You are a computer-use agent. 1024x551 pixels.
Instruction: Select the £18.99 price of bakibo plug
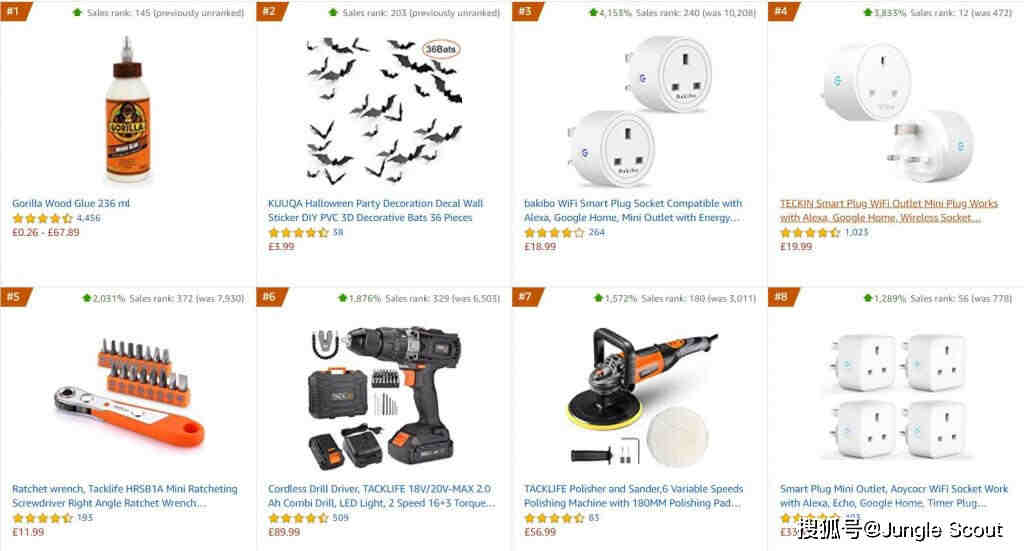pyautogui.click(x=540, y=246)
